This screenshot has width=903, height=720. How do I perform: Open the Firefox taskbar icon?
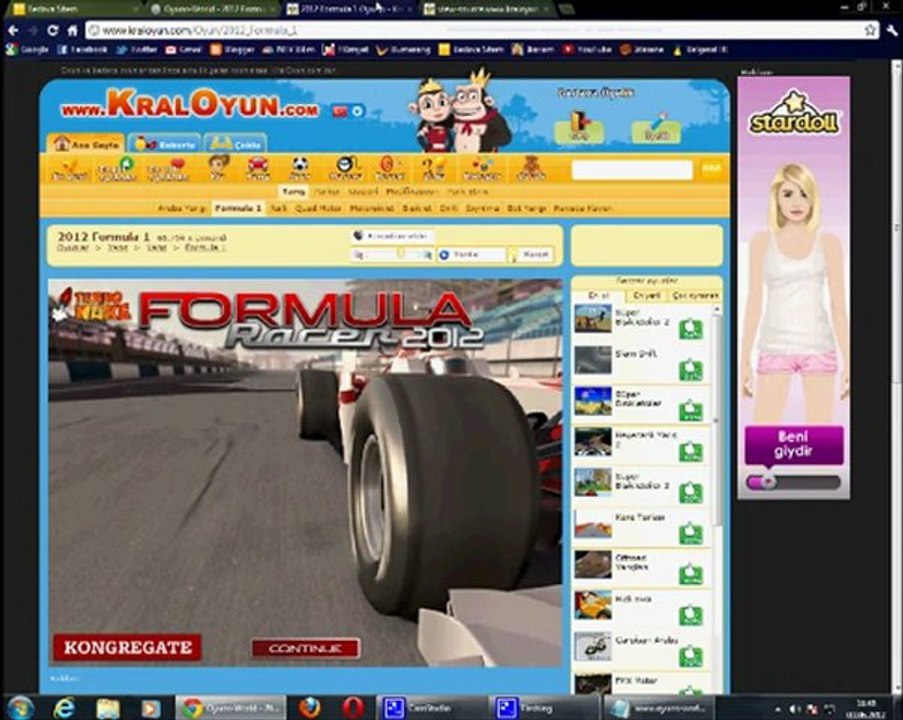click(309, 707)
